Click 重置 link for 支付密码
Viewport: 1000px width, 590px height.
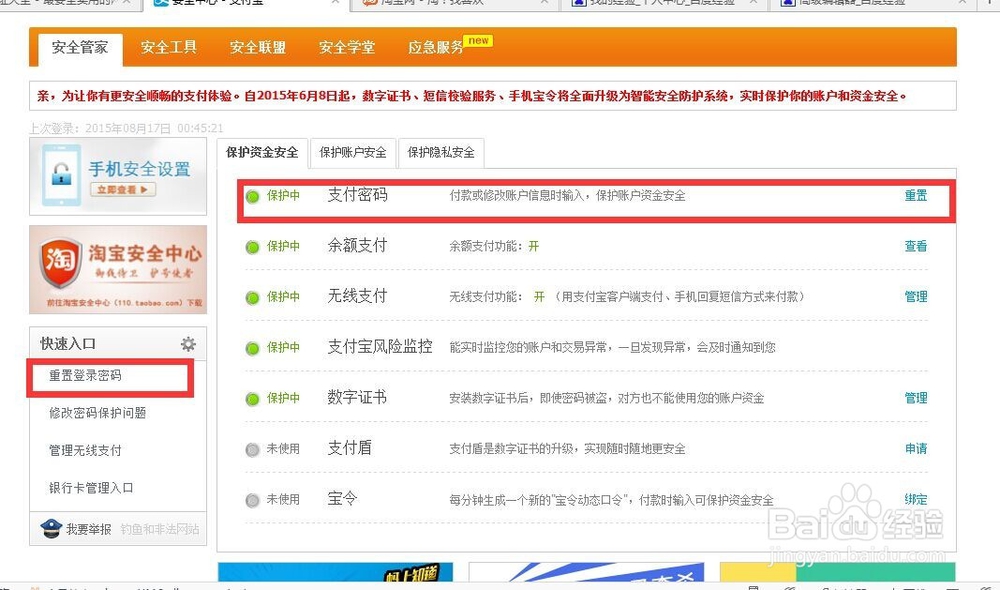tap(916, 195)
